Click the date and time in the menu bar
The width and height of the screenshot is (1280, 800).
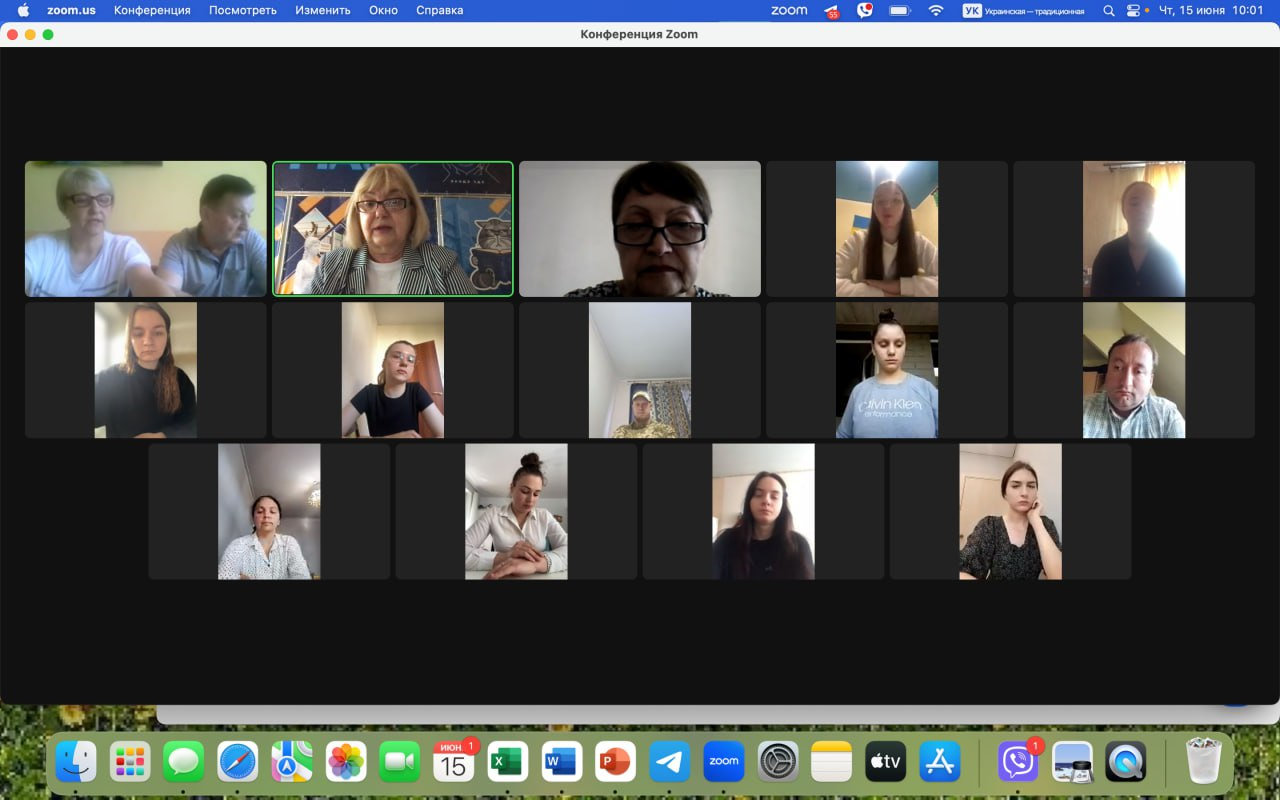[1211, 10]
